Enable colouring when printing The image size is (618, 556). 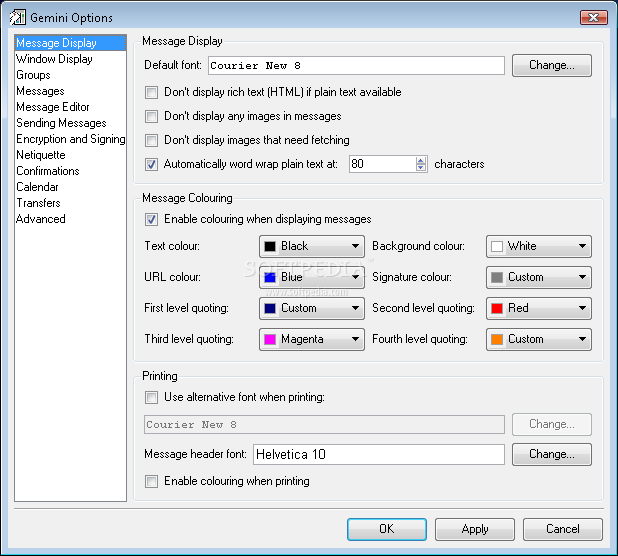pos(151,482)
